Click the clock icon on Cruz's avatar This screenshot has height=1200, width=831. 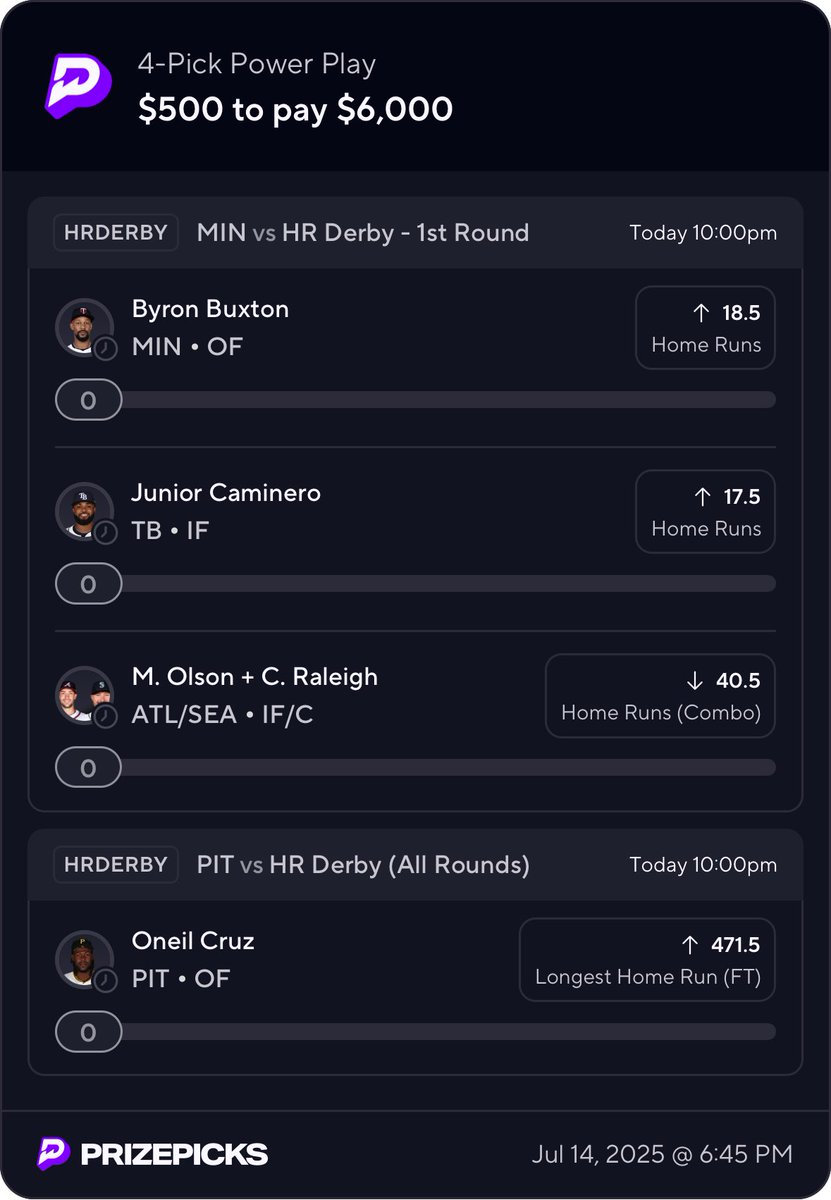[105, 980]
